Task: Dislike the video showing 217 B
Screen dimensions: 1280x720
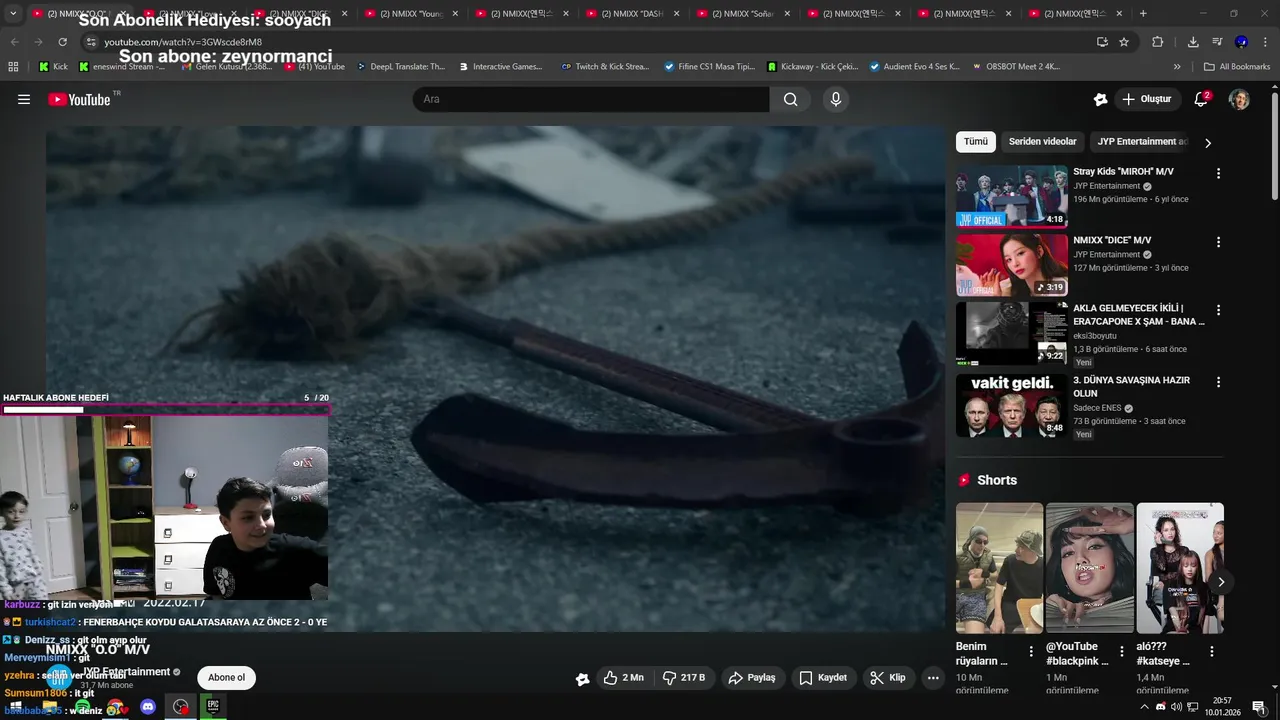Action: [685, 678]
